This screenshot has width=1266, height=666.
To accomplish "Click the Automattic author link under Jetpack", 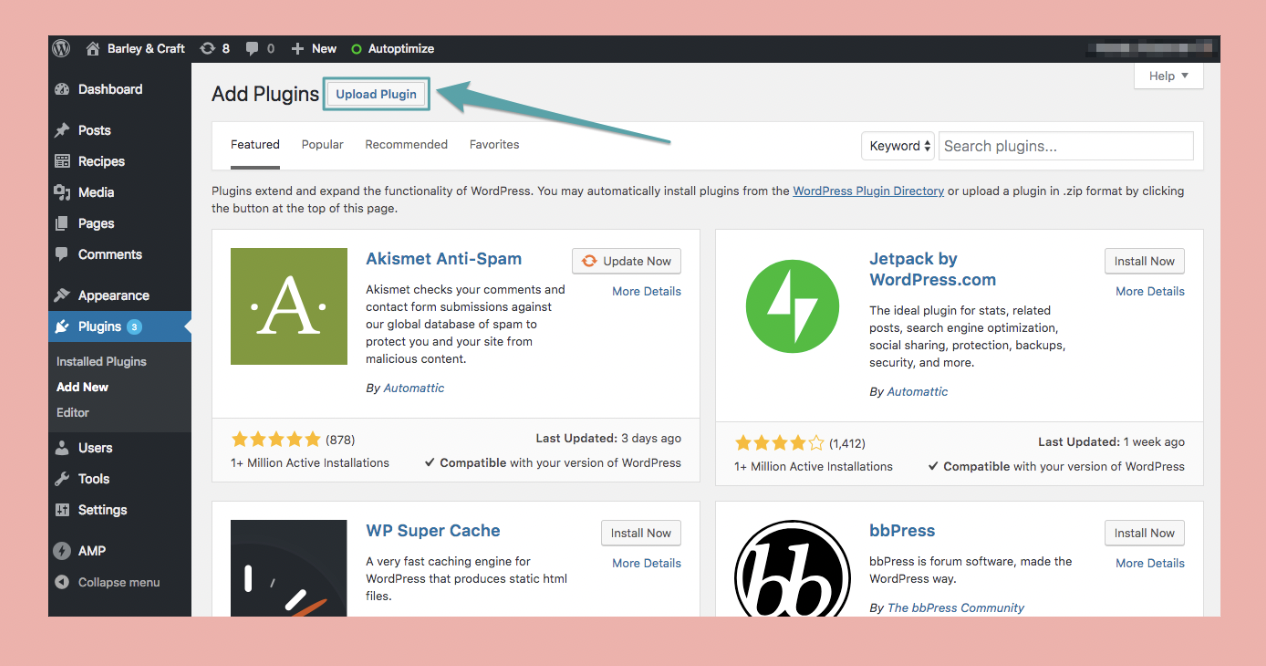I will tap(918, 392).
